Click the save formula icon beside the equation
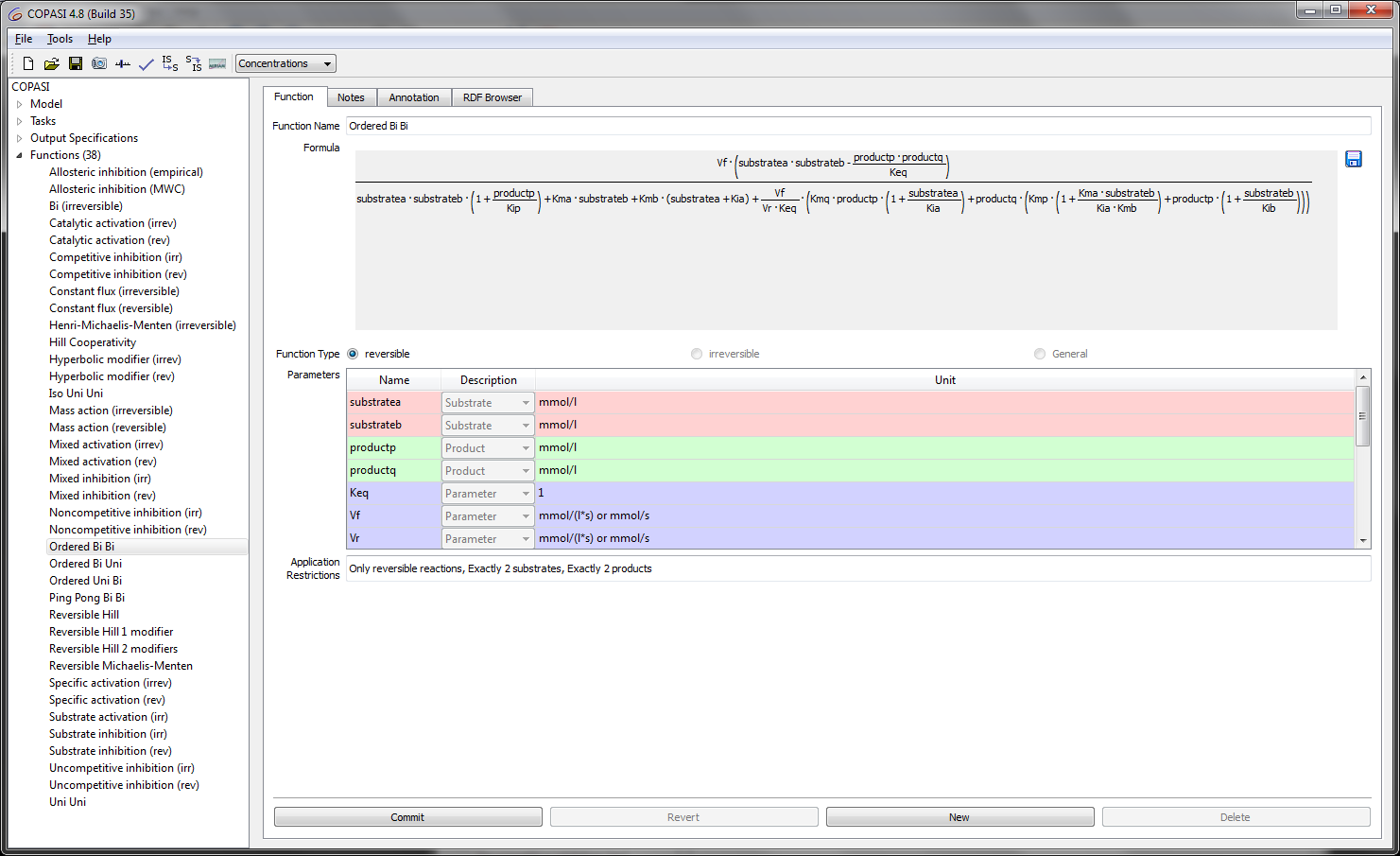This screenshot has width=1400, height=856. click(1353, 159)
